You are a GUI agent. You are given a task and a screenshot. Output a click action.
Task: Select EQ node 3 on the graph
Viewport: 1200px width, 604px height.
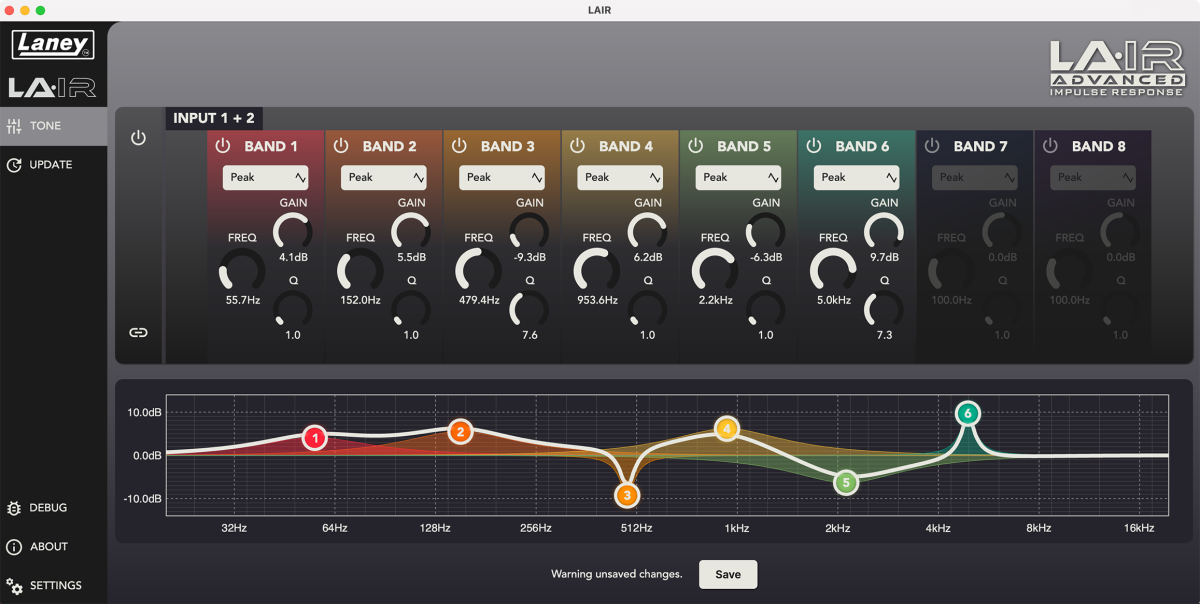point(627,495)
